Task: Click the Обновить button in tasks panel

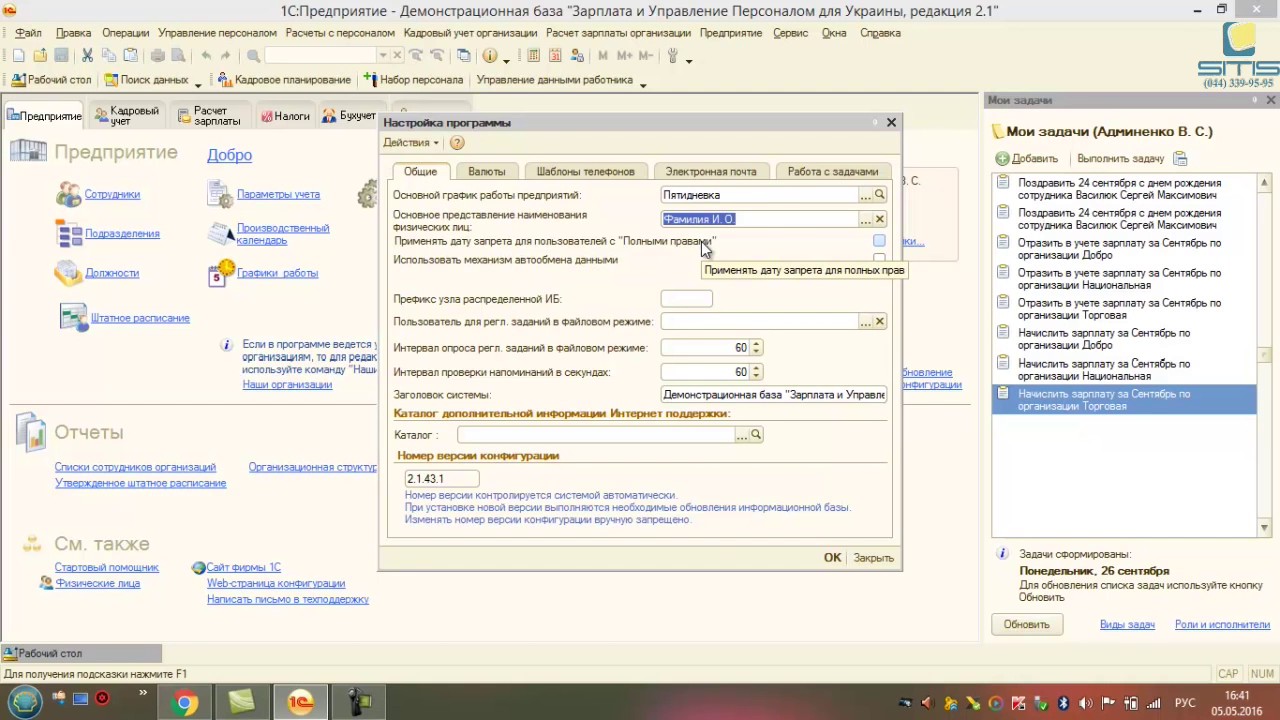Action: (x=1026, y=624)
